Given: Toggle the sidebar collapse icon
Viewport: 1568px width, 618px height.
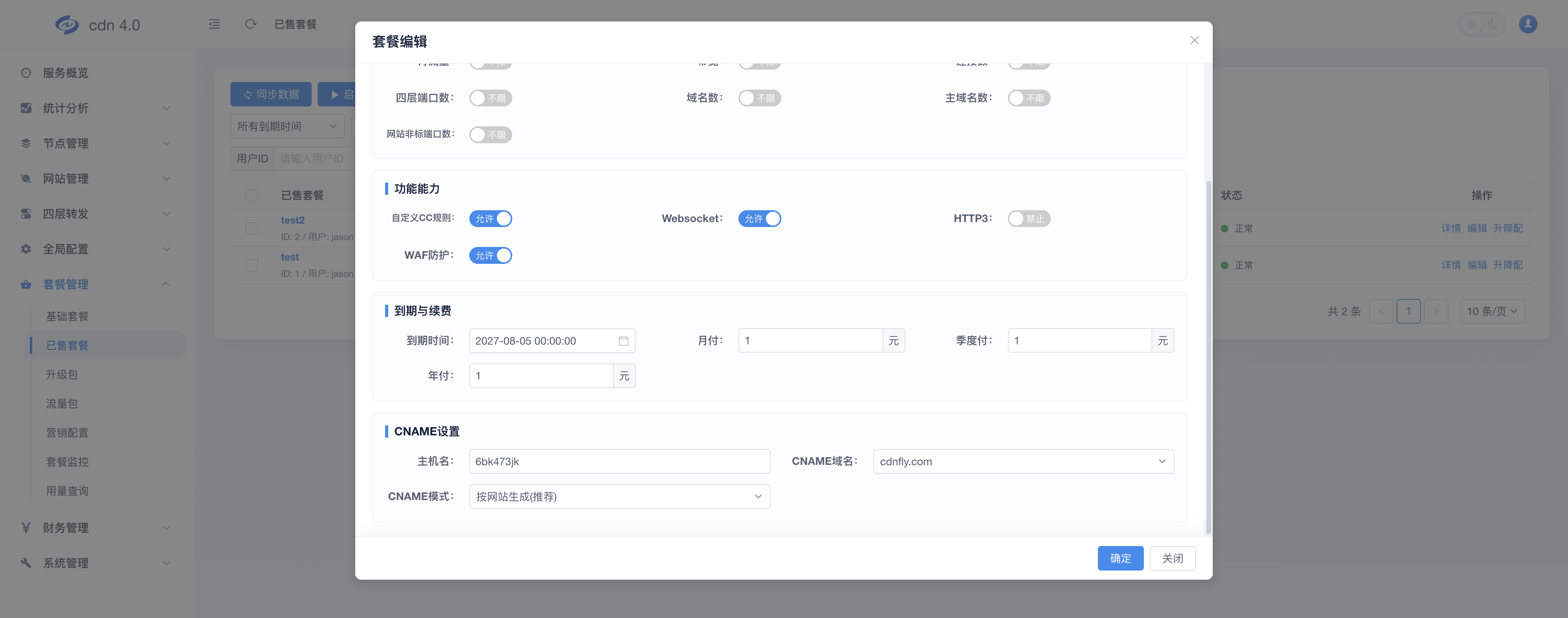Looking at the screenshot, I should tap(214, 25).
